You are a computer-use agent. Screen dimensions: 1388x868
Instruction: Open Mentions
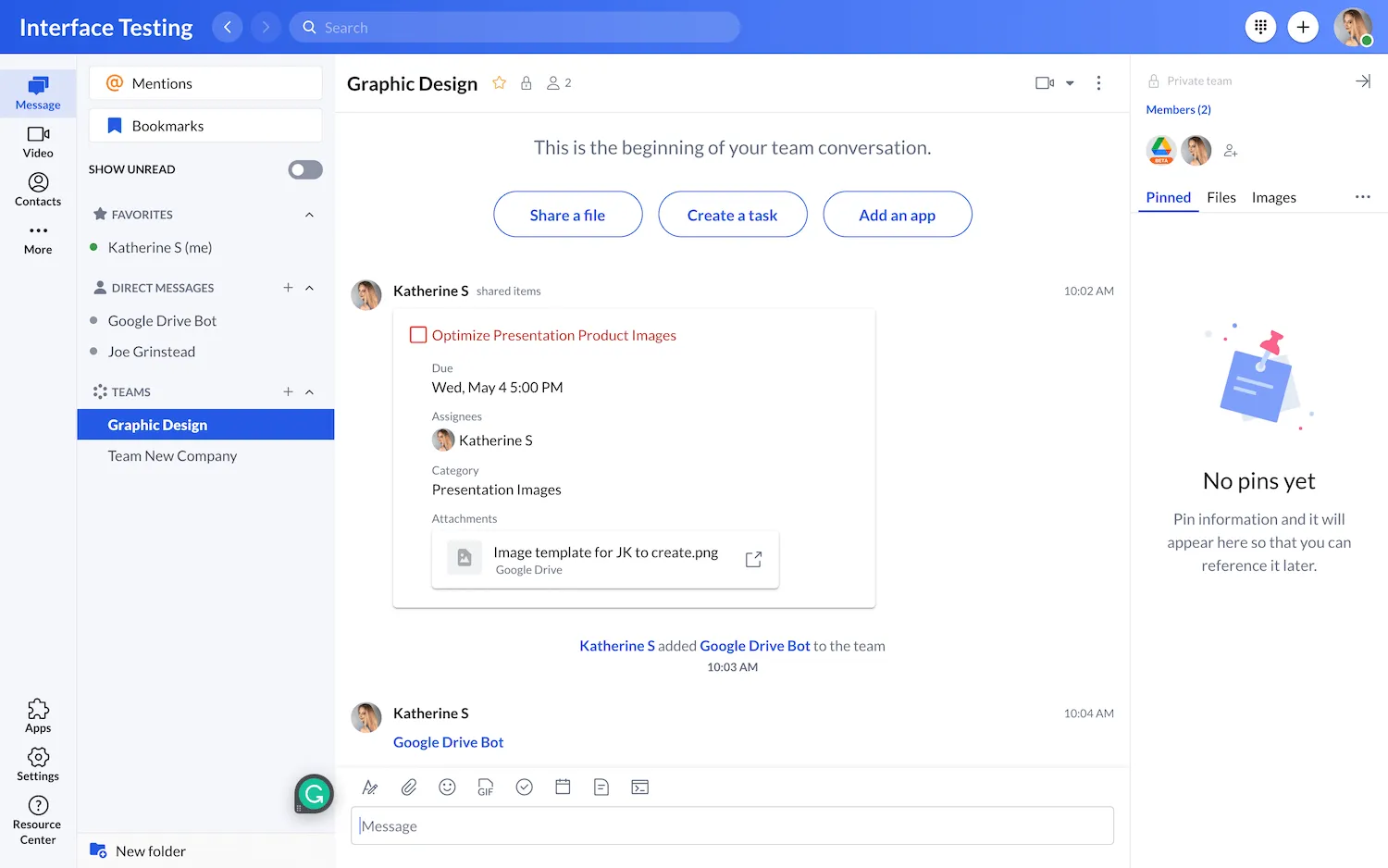pyautogui.click(x=205, y=83)
